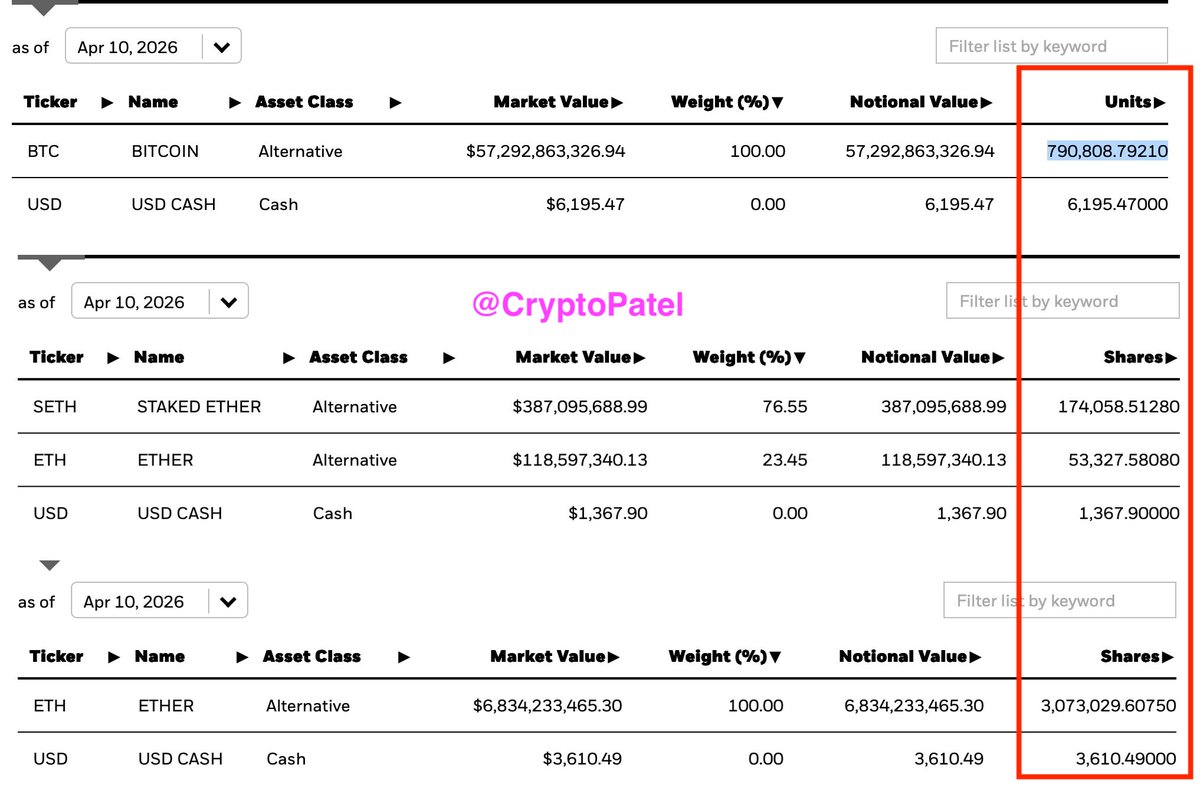The image size is (1200, 794).
Task: Collapse the section triangle above Staked Ether table
Action: (49, 264)
